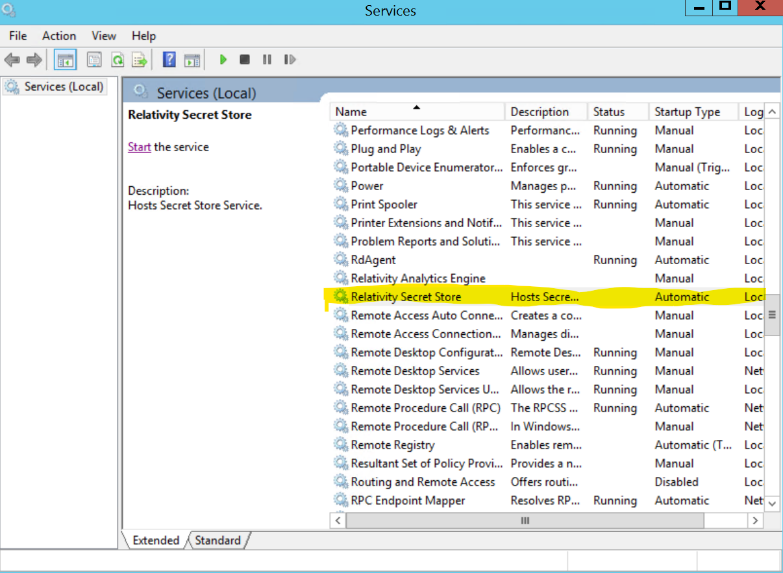The height and width of the screenshot is (573, 783).
Task: Click the Pause Service toolbar icon
Action: click(267, 60)
